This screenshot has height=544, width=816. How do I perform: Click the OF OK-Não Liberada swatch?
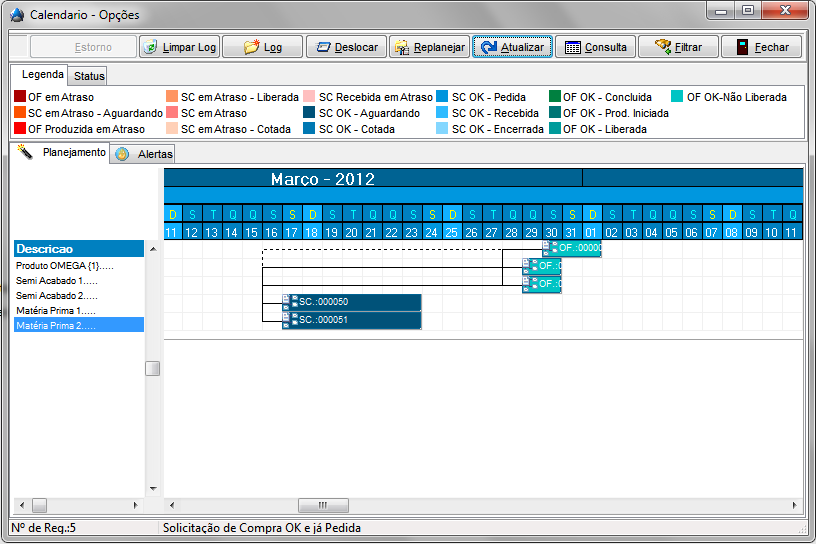(x=677, y=97)
